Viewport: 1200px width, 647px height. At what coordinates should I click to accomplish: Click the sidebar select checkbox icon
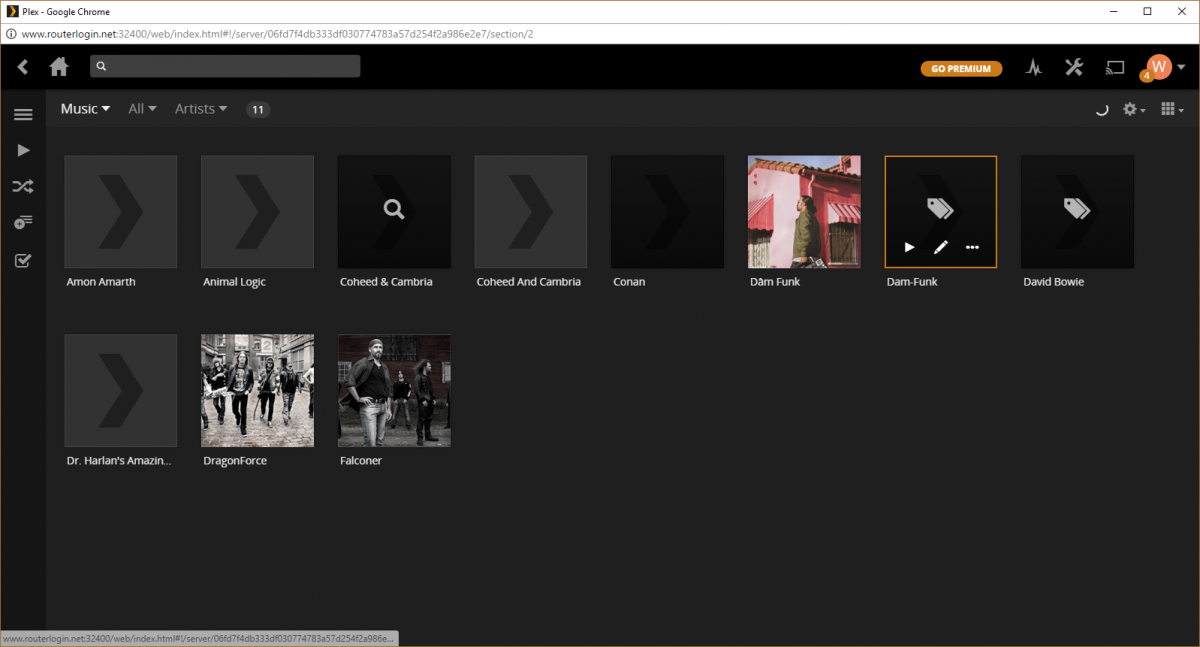tap(23, 260)
